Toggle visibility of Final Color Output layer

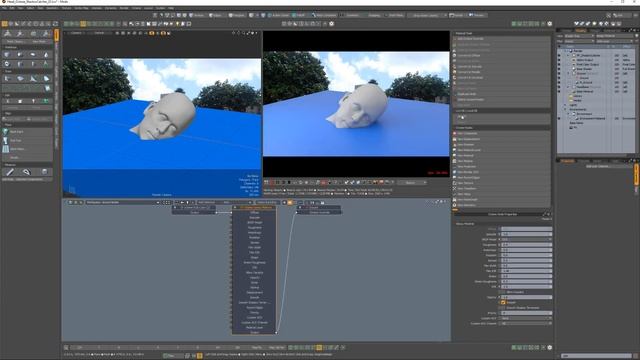[x=559, y=64]
